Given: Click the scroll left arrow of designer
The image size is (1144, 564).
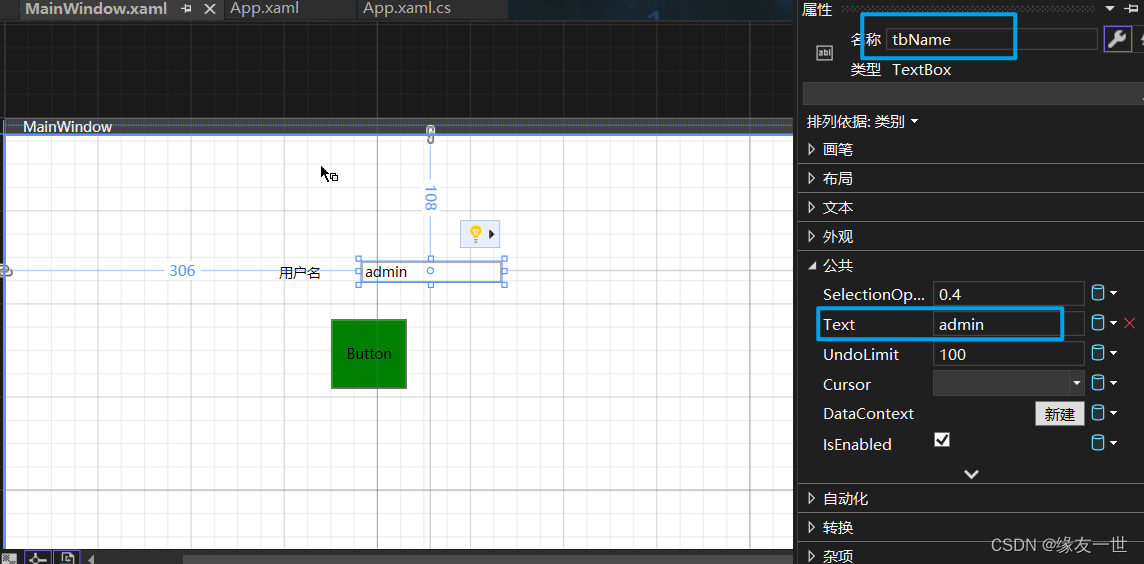Looking at the screenshot, I should pyautogui.click(x=91, y=560).
